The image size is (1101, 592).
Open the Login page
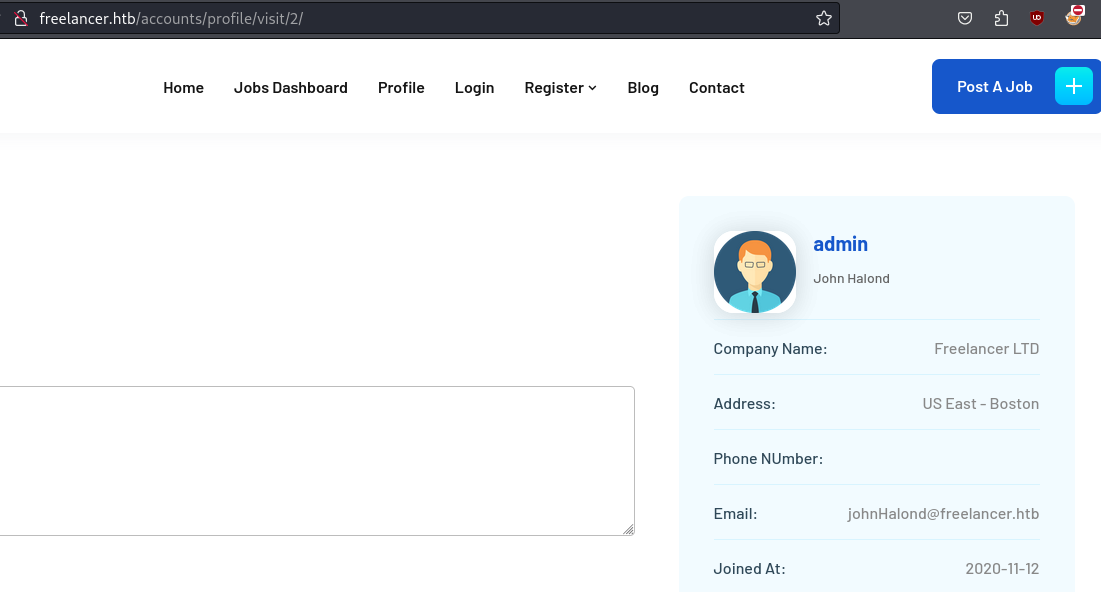[x=474, y=88]
